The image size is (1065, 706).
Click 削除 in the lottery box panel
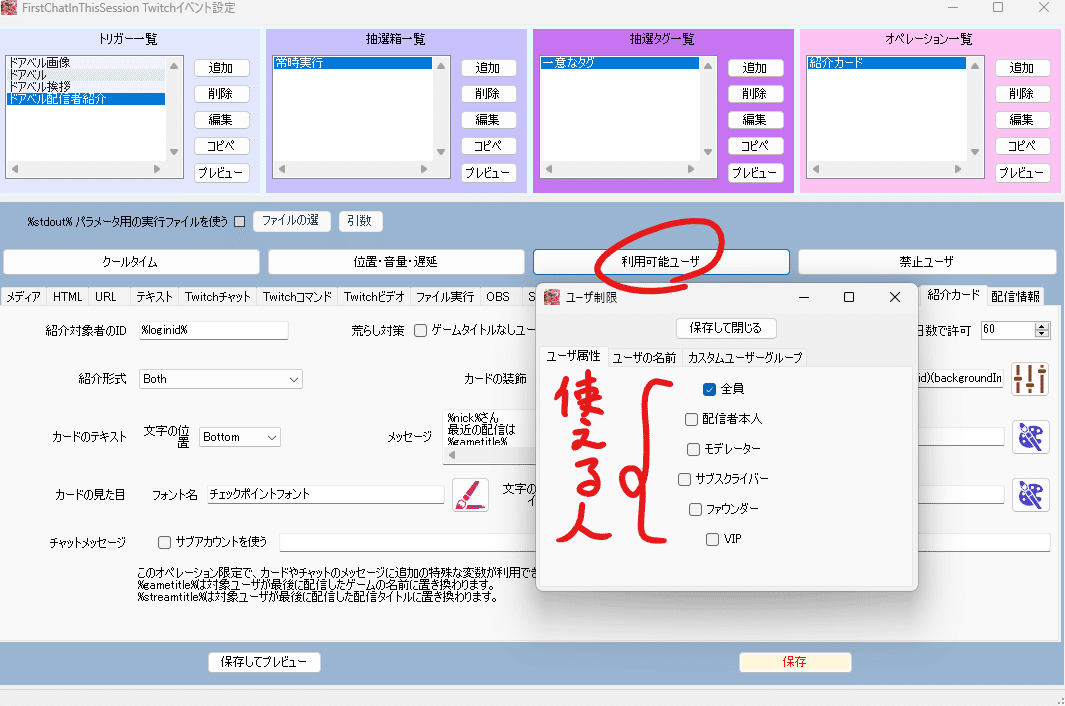point(488,94)
